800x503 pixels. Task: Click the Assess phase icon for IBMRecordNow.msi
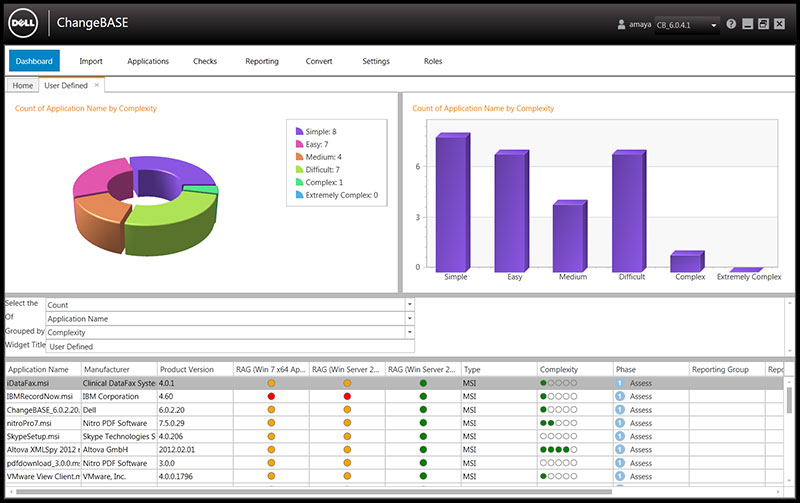click(620, 396)
